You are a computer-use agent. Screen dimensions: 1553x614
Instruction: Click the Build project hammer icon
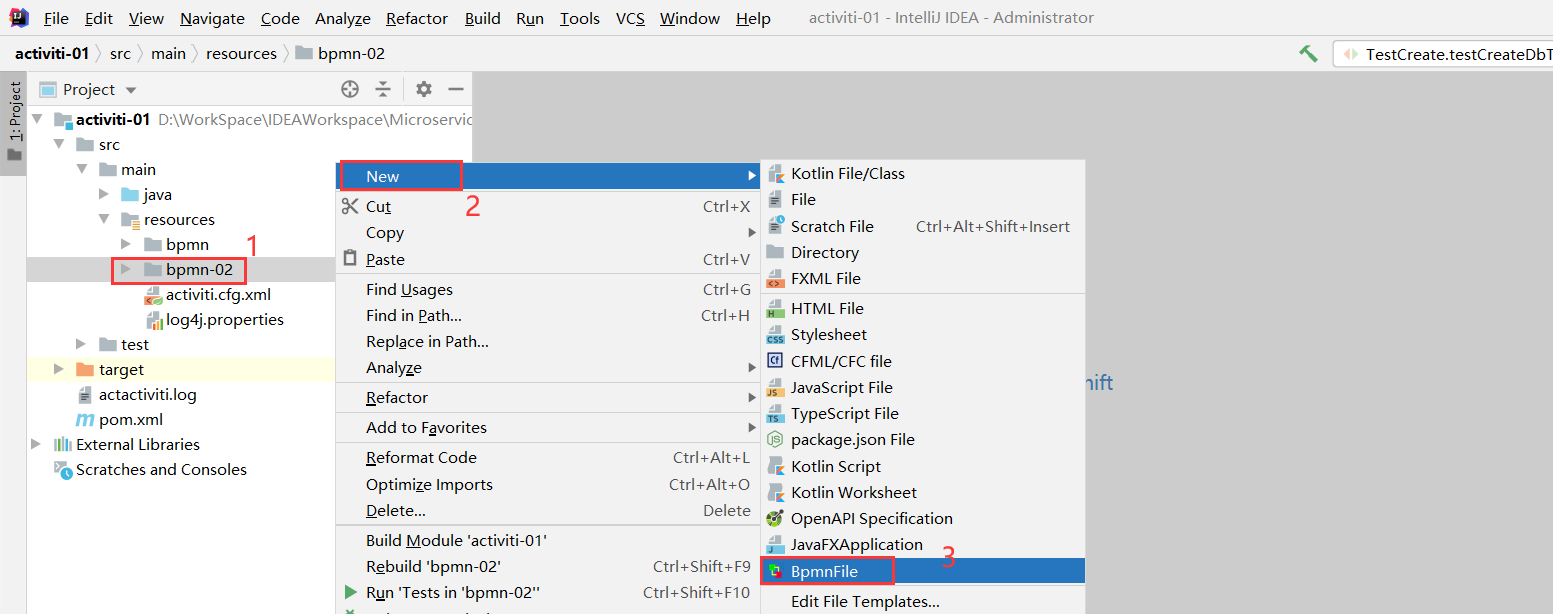[1308, 54]
